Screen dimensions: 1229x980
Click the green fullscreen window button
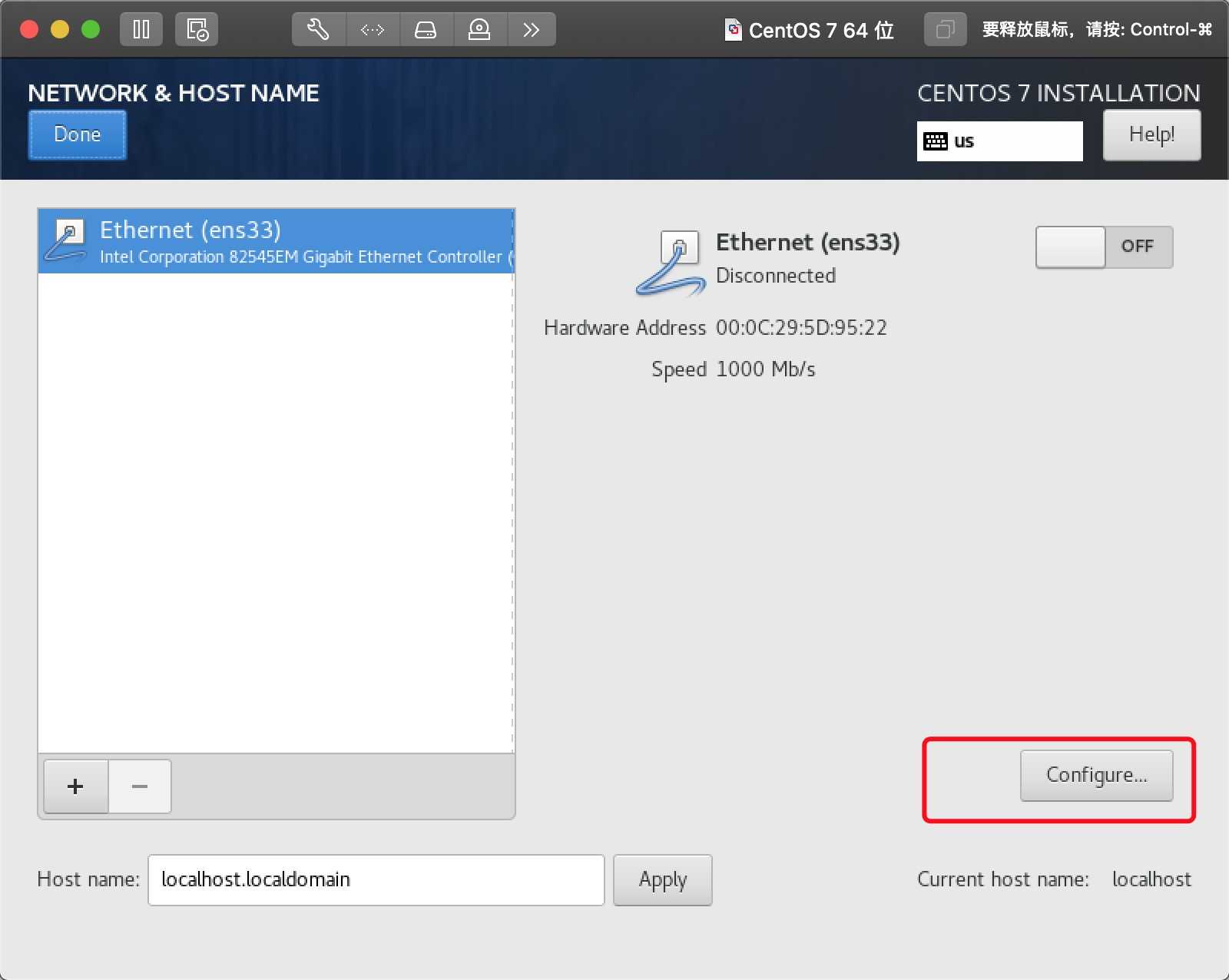[91, 29]
